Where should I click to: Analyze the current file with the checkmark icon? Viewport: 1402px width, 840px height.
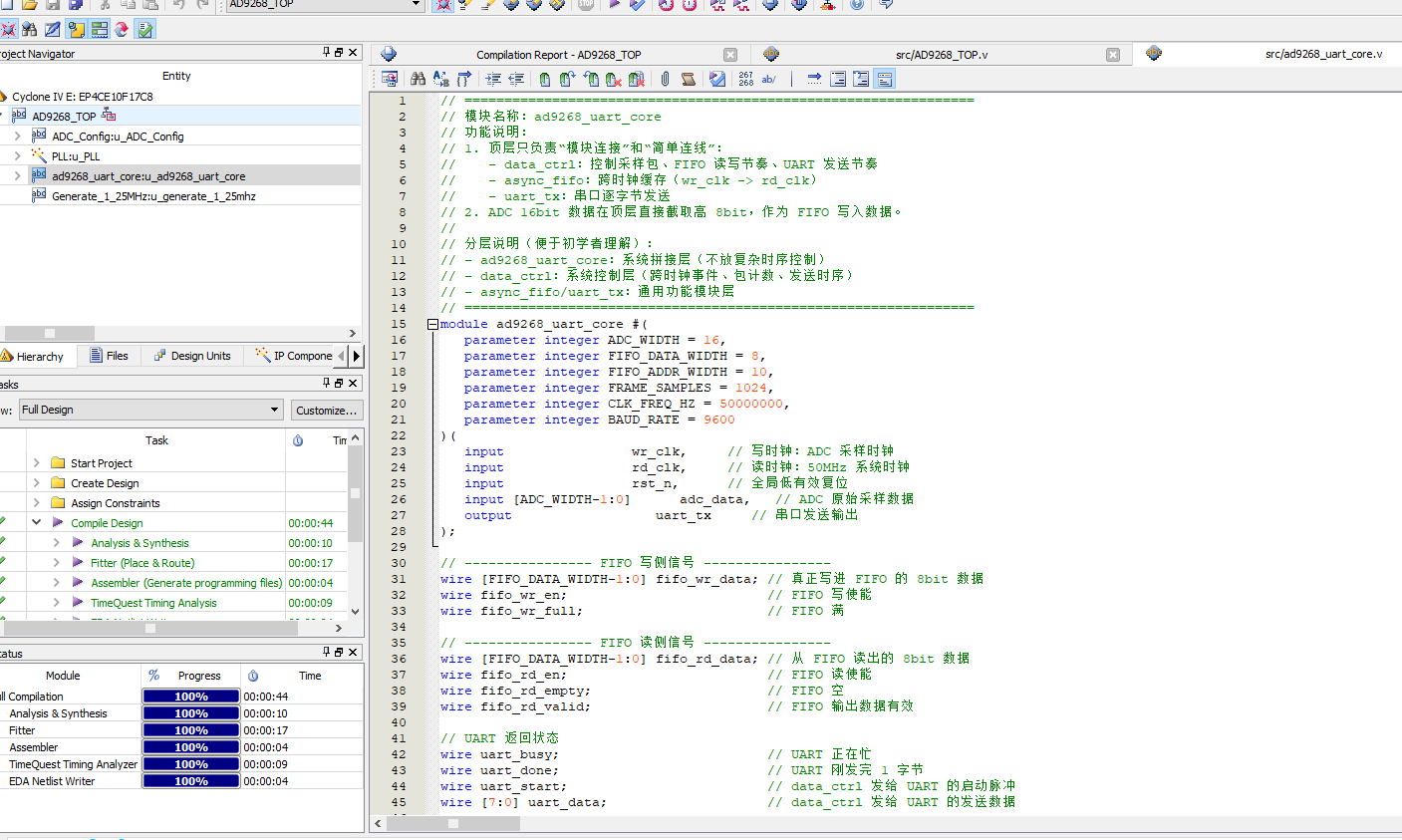pyautogui.click(x=717, y=79)
